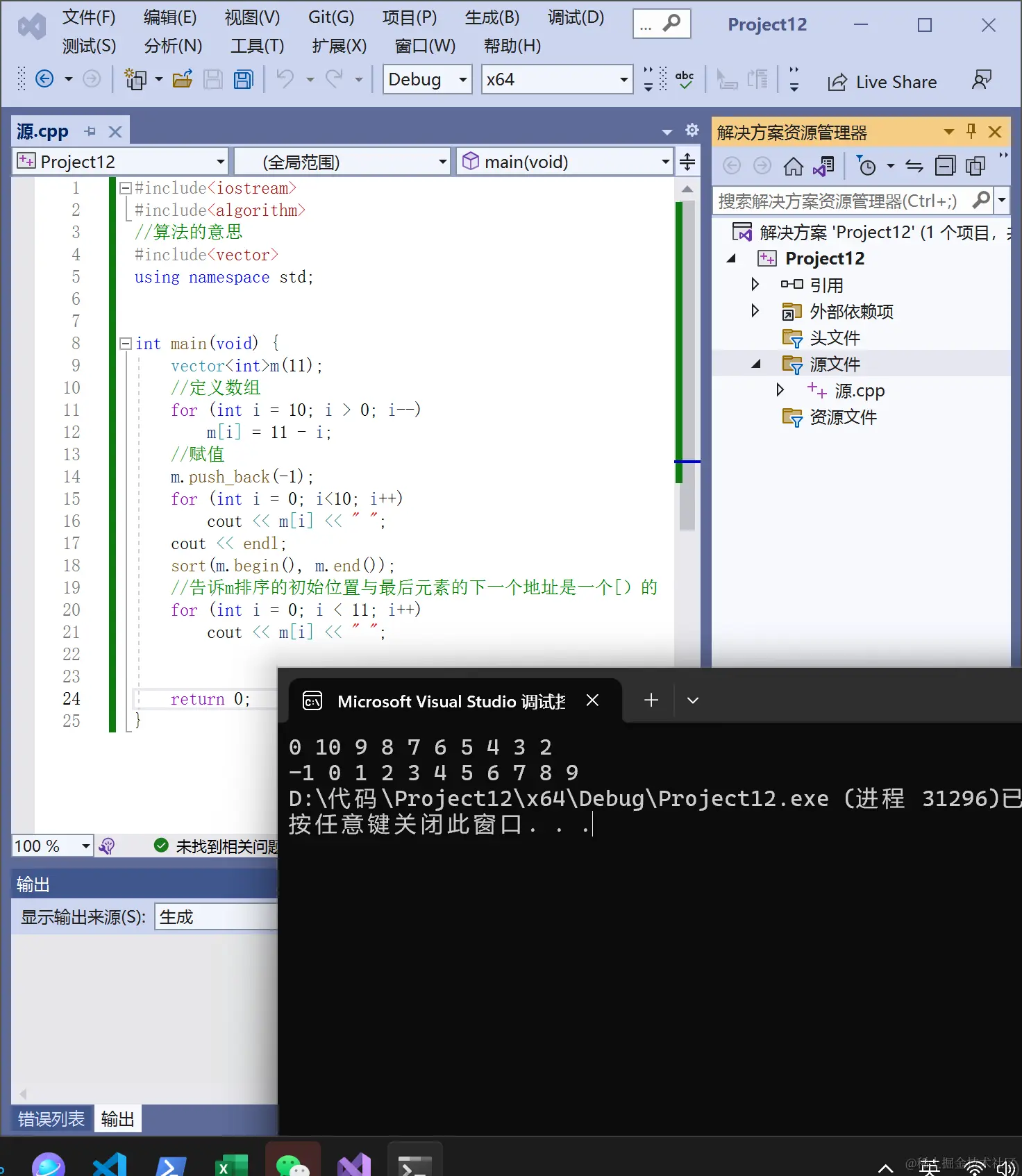The height and width of the screenshot is (1176, 1022).
Task: Open the 工具(T) menu
Action: [257, 46]
